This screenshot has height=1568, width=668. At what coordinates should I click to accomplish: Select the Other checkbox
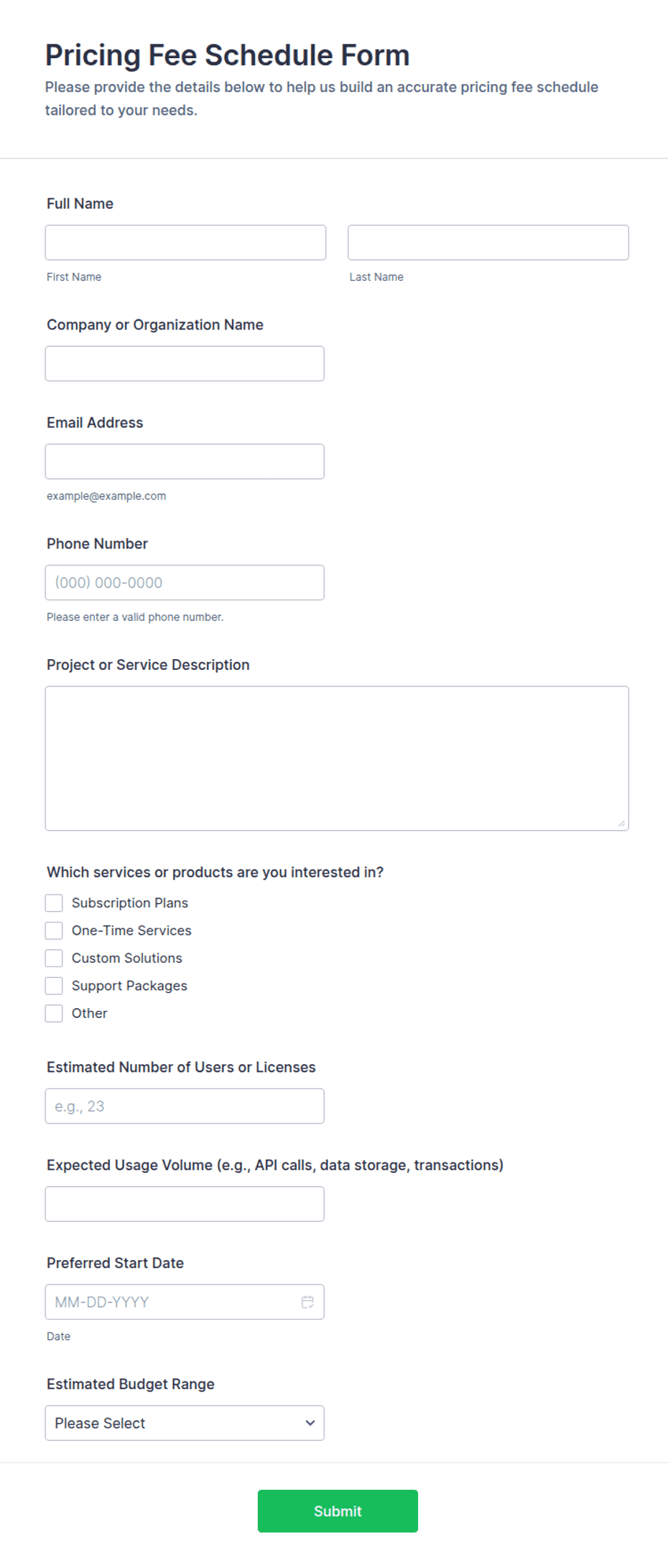pyautogui.click(x=54, y=1013)
